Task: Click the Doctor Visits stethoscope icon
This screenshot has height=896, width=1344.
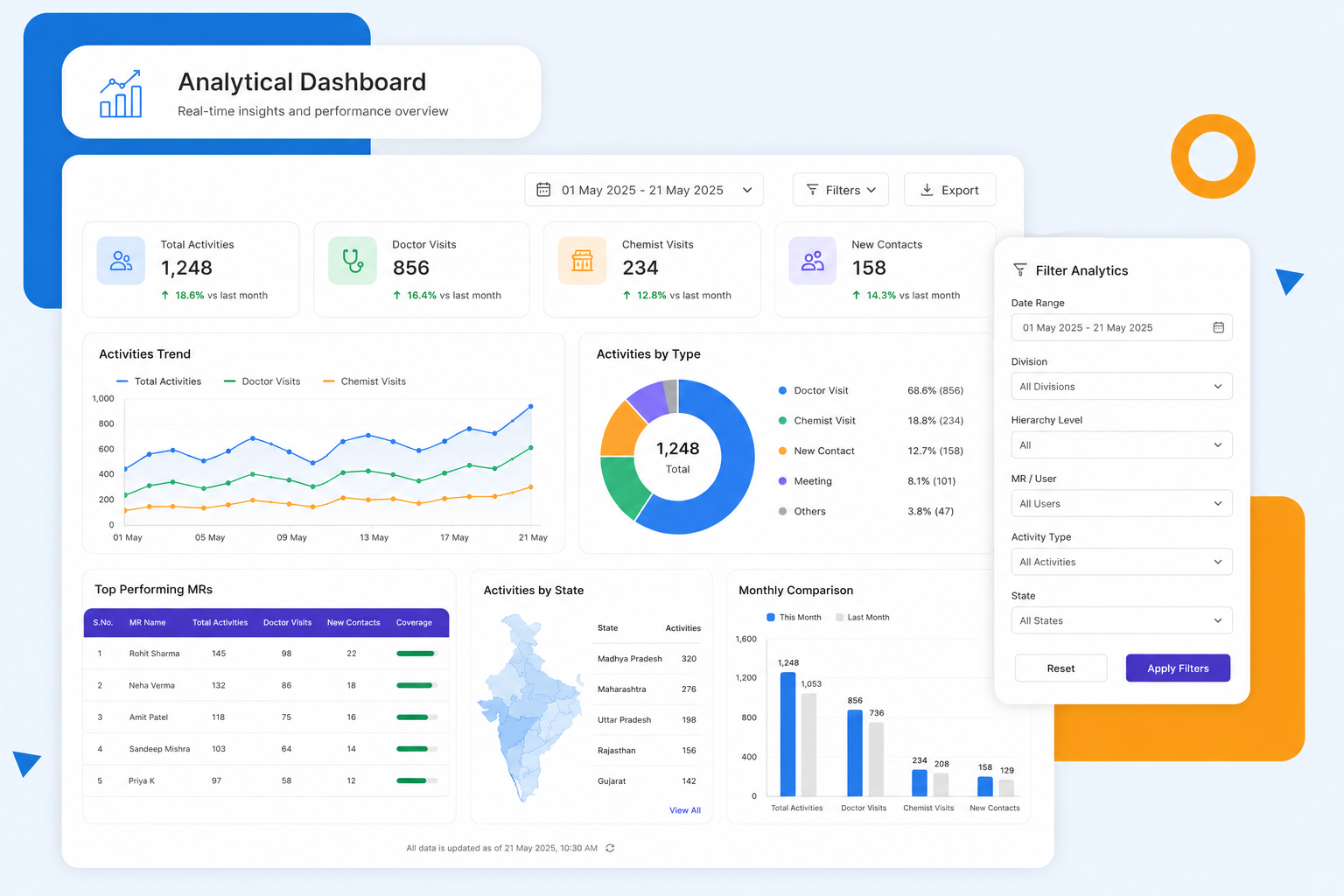Action: 353,261
